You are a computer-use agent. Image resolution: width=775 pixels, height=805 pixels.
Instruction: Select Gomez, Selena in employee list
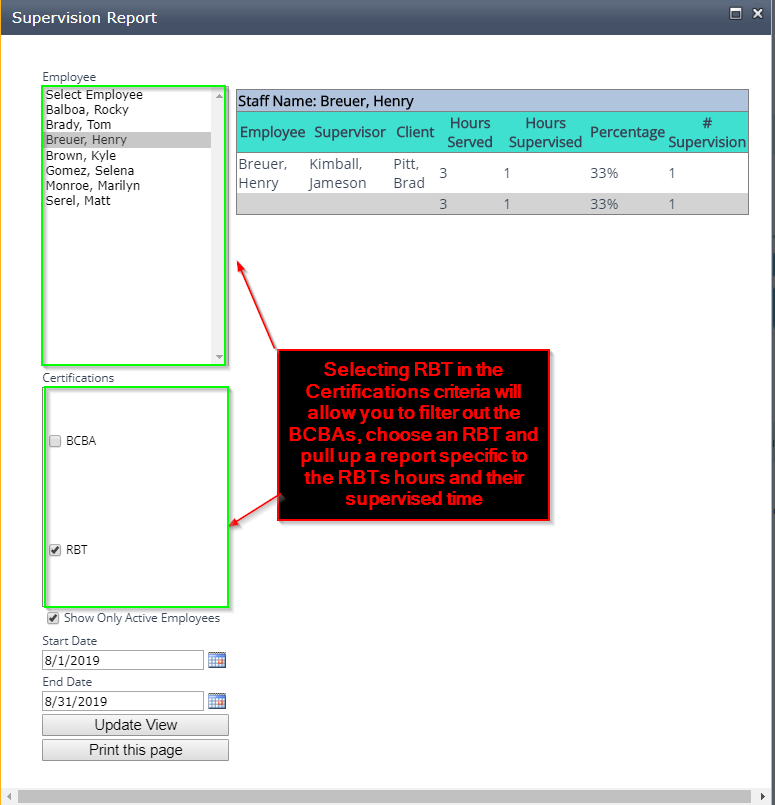127,170
